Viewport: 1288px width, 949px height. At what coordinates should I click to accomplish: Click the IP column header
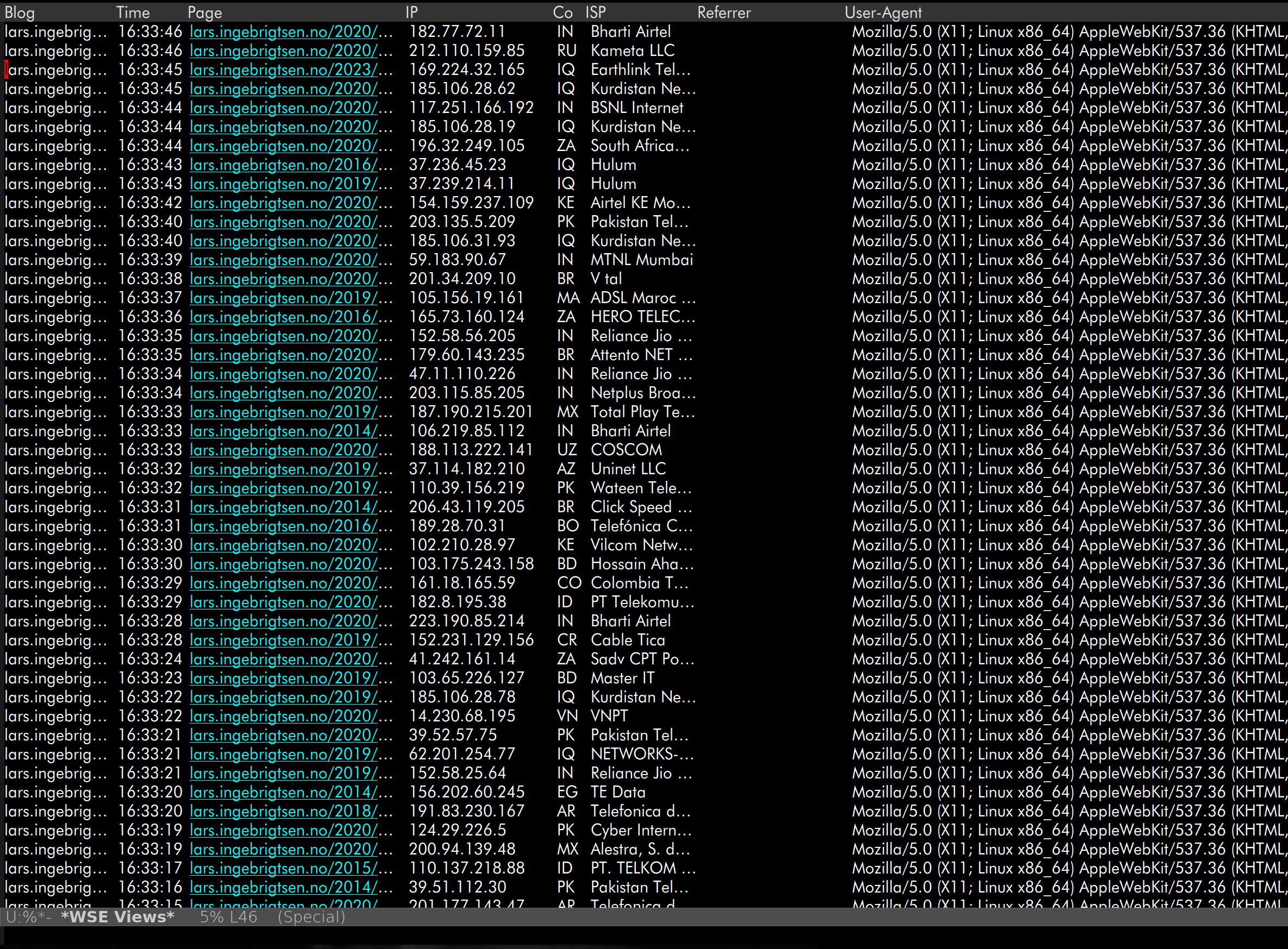pyautogui.click(x=411, y=12)
